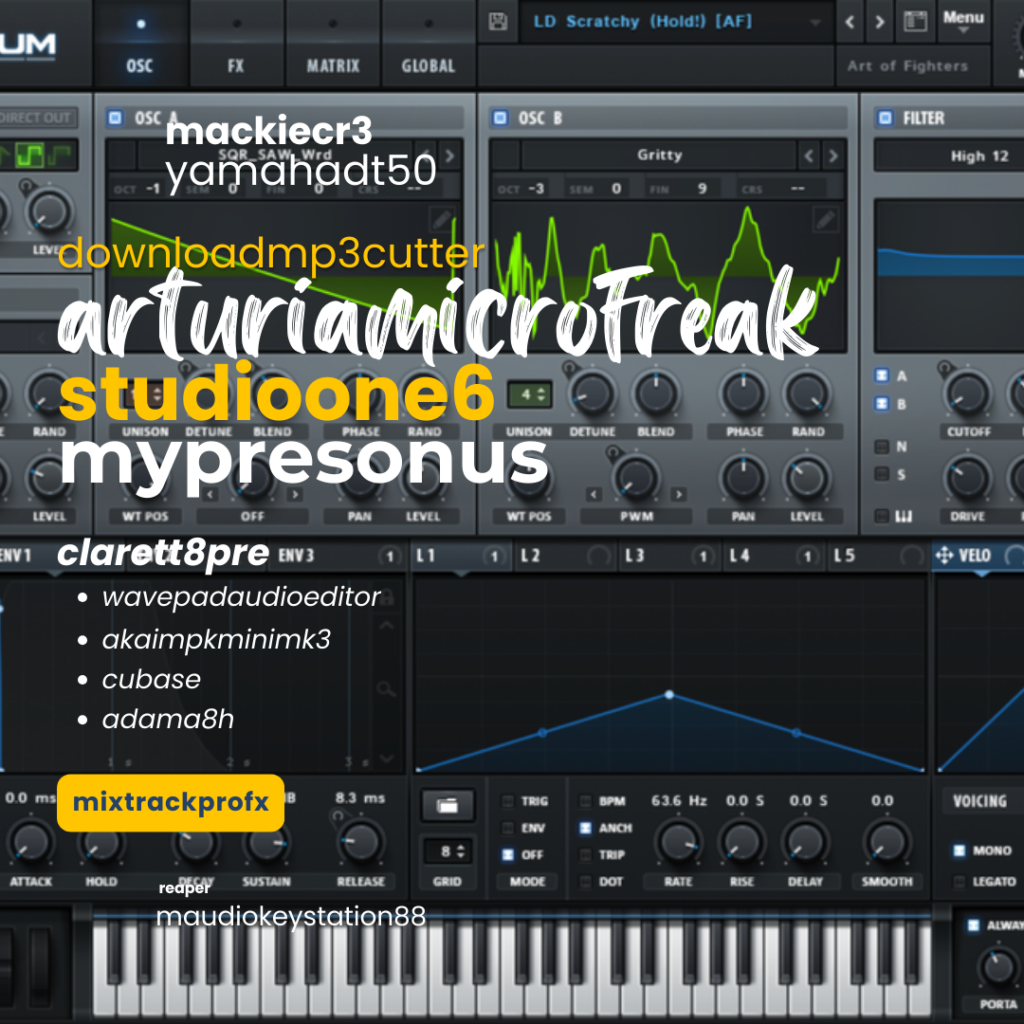
Task: Enable LFO TRIG mode
Action: point(507,801)
